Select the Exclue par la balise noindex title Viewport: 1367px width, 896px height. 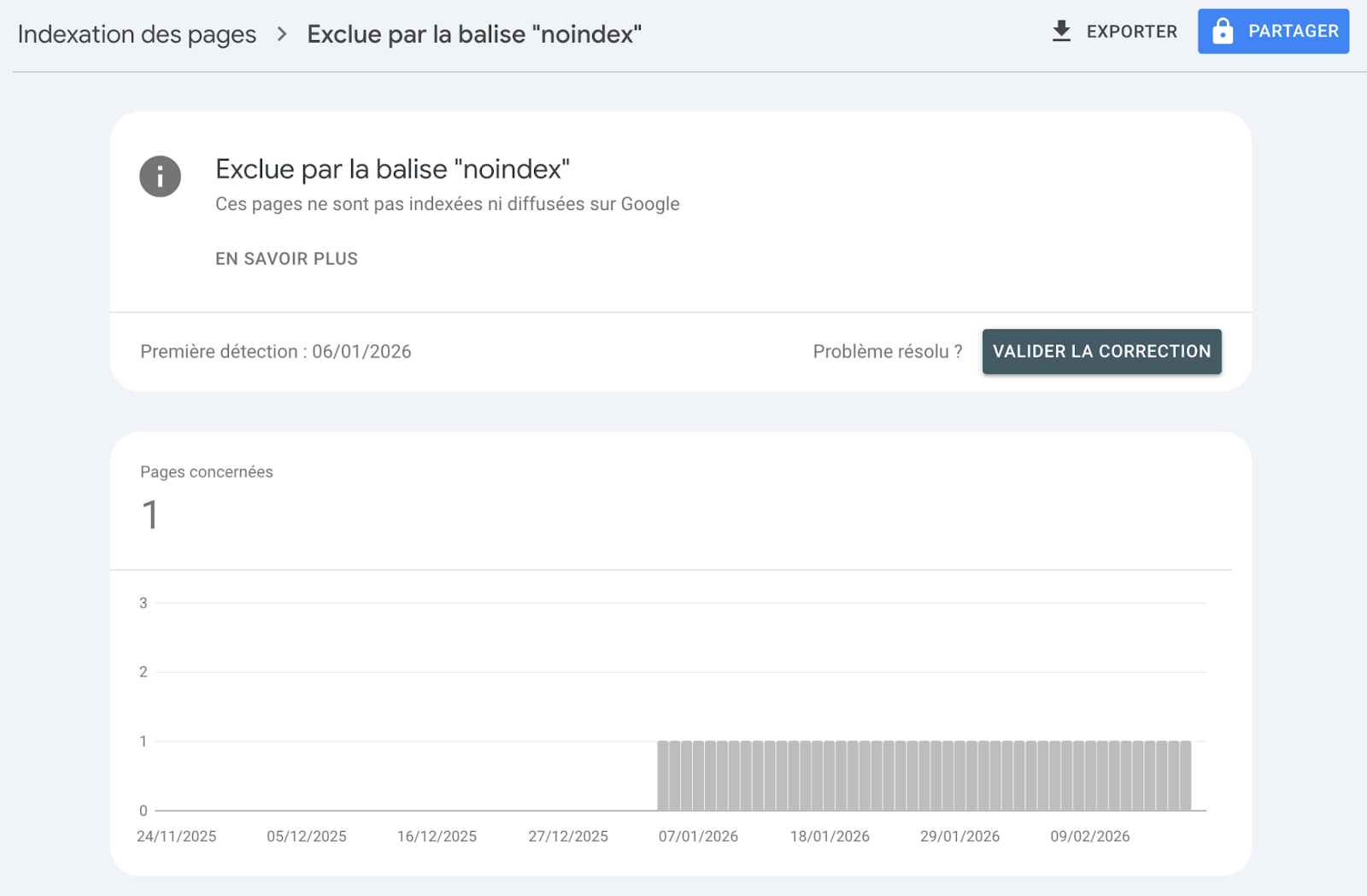coord(474,35)
